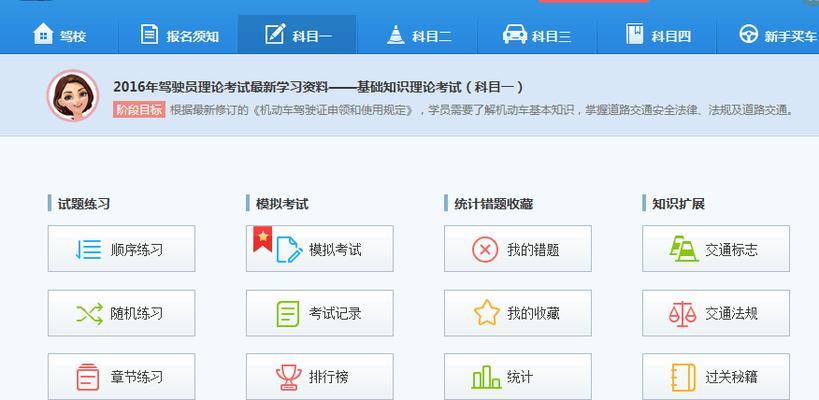This screenshot has height=400, width=819.
Task: Select the 科目一 tab
Action: [x=297, y=35]
